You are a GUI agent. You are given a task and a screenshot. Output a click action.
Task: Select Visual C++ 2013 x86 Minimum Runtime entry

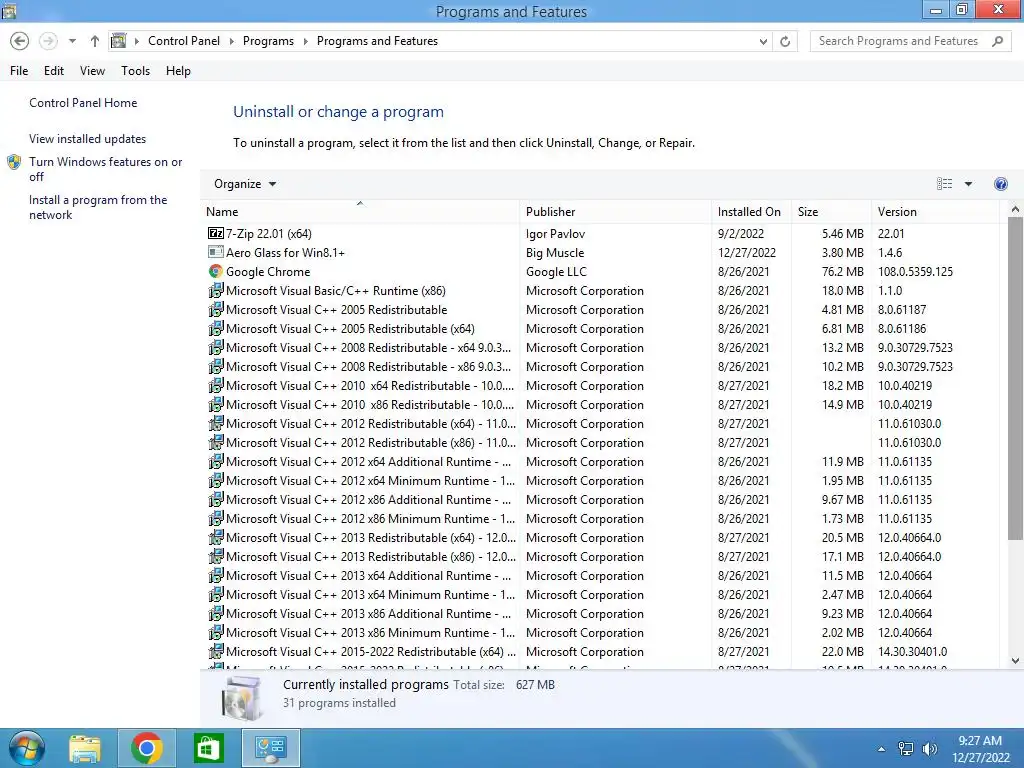pos(370,632)
